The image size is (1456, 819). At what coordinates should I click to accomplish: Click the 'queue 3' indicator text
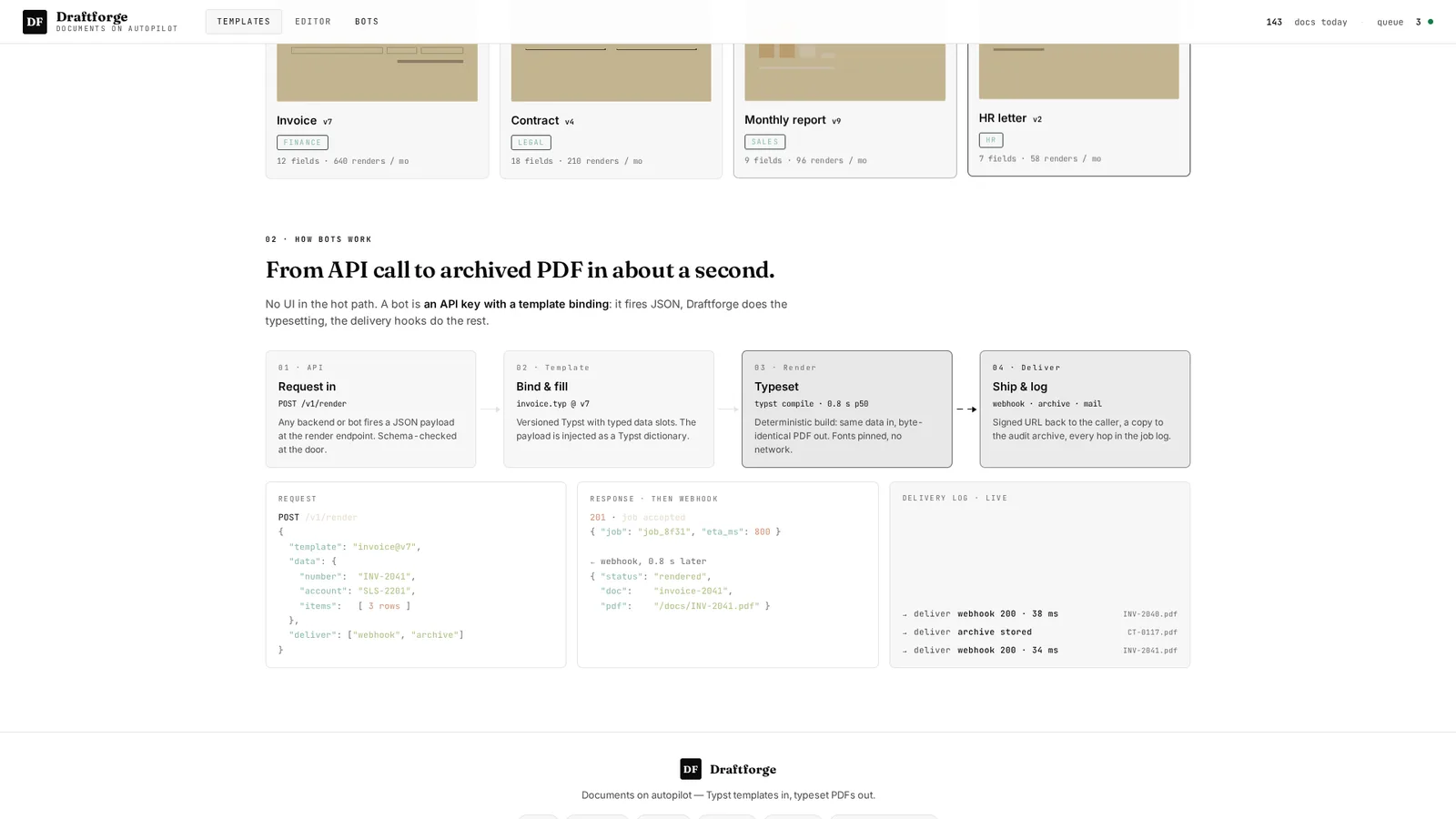click(1399, 22)
